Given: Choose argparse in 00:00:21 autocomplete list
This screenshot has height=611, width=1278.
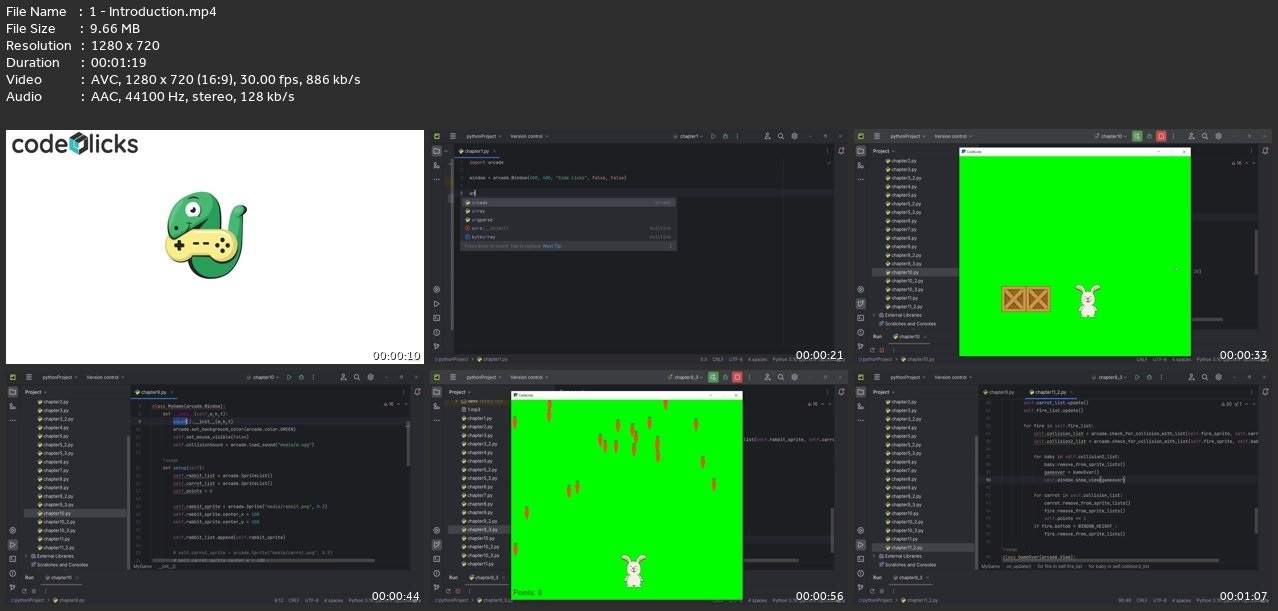Looking at the screenshot, I should click(567, 219).
